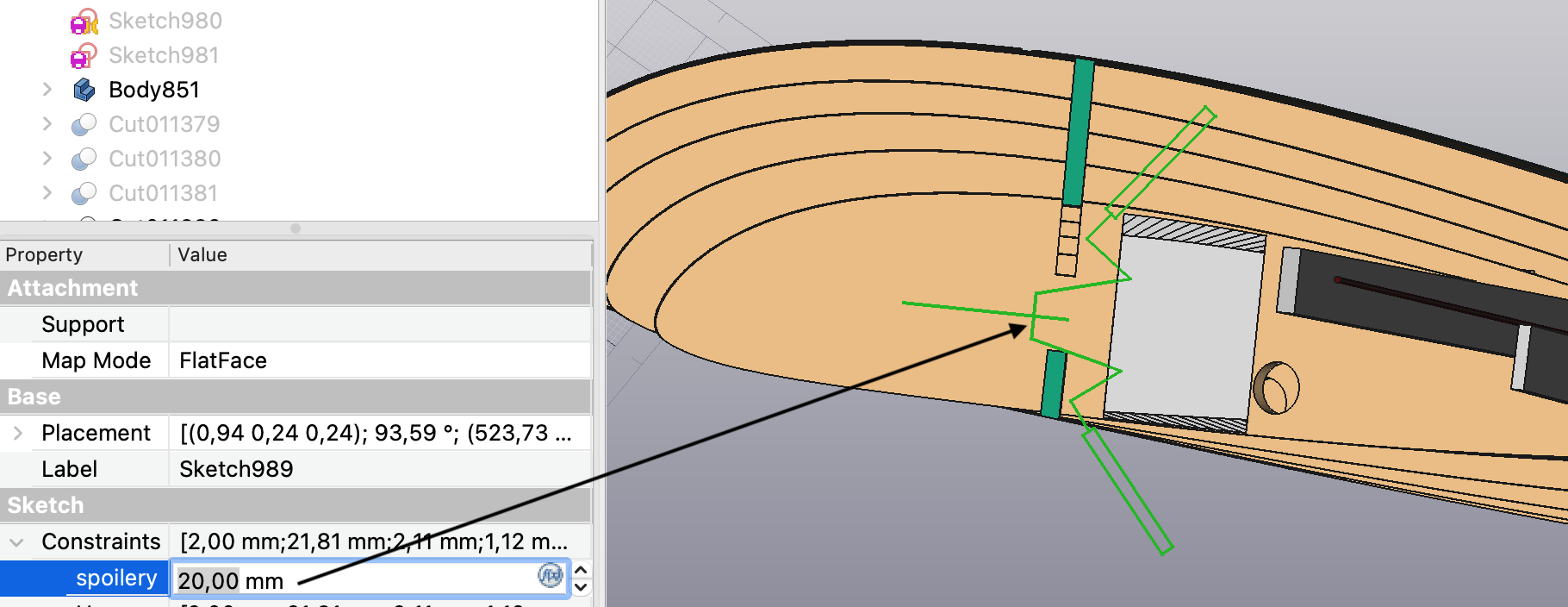This screenshot has height=607, width=1568.
Task: Decrease the spoilery value with down arrow
Action: [582, 587]
